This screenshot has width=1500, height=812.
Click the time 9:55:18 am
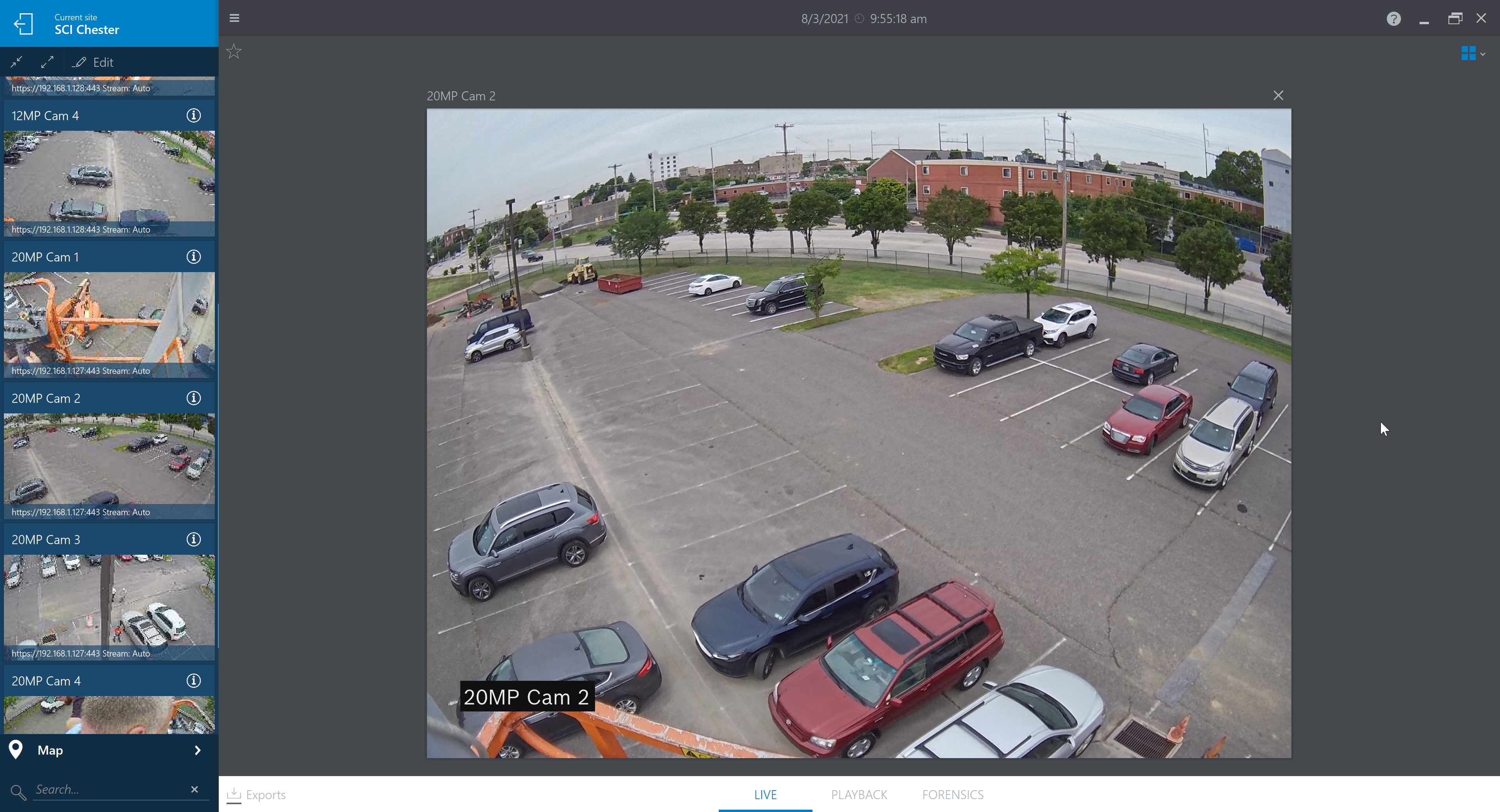(x=898, y=19)
